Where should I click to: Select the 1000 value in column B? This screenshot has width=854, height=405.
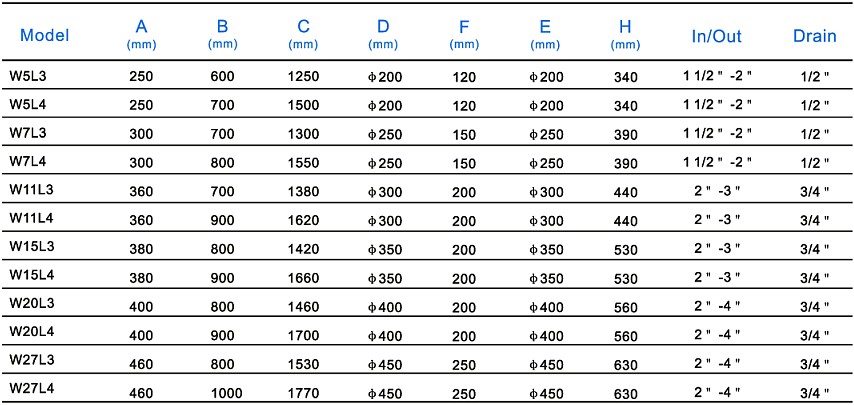pyautogui.click(x=222, y=394)
